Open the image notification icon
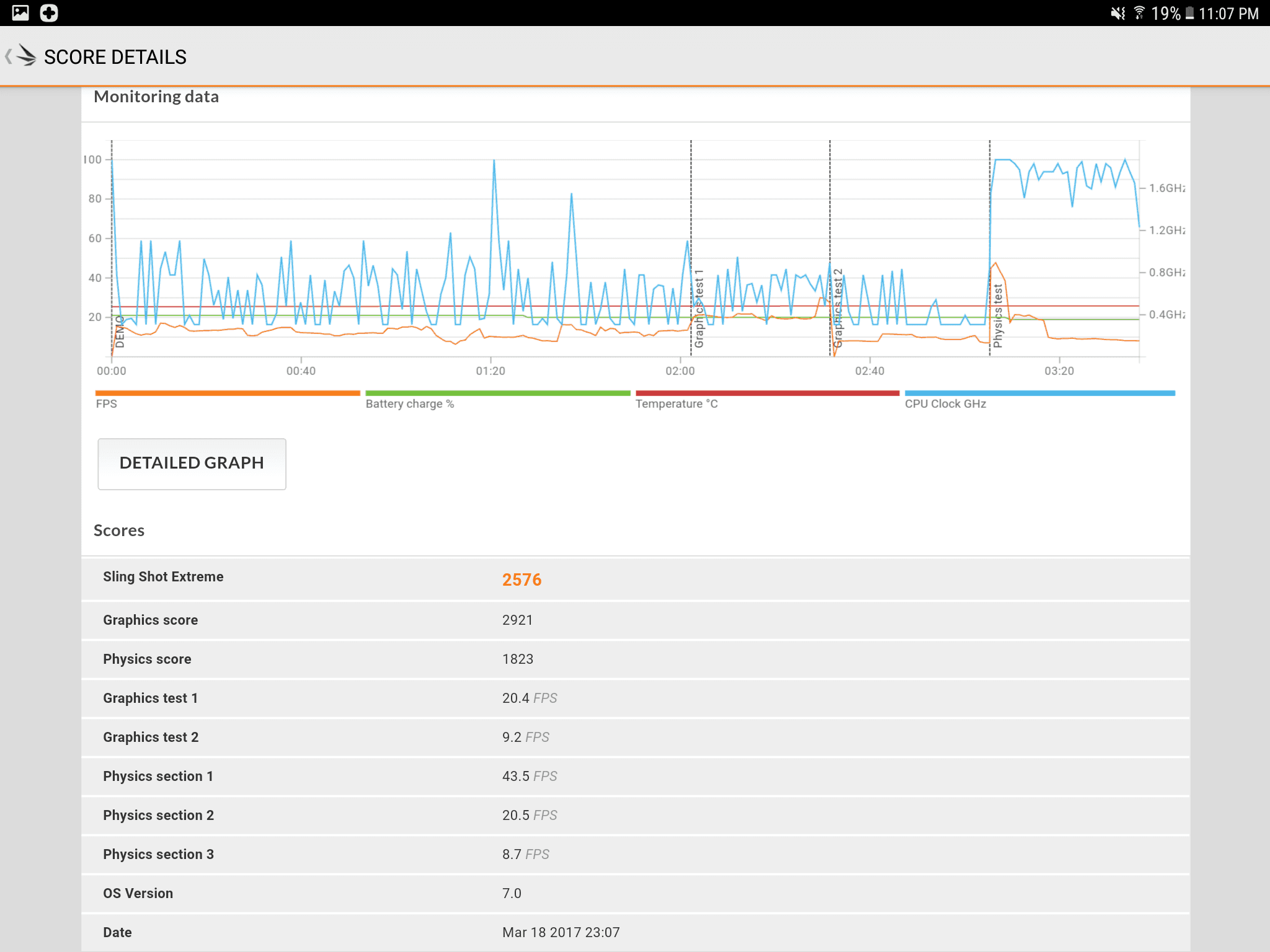The width and height of the screenshot is (1270, 952). (x=20, y=13)
